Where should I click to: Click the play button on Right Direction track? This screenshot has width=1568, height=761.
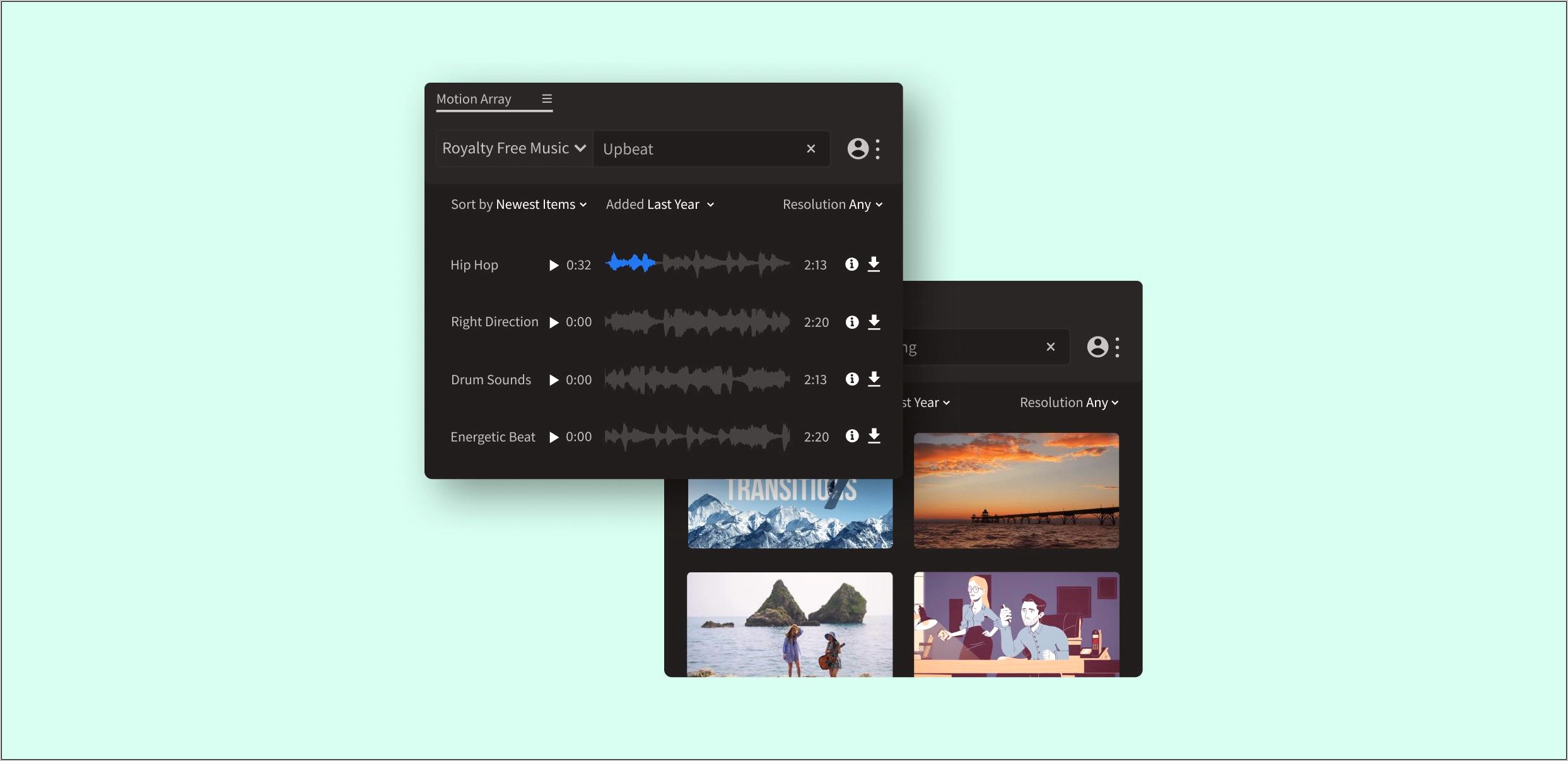pyautogui.click(x=554, y=322)
